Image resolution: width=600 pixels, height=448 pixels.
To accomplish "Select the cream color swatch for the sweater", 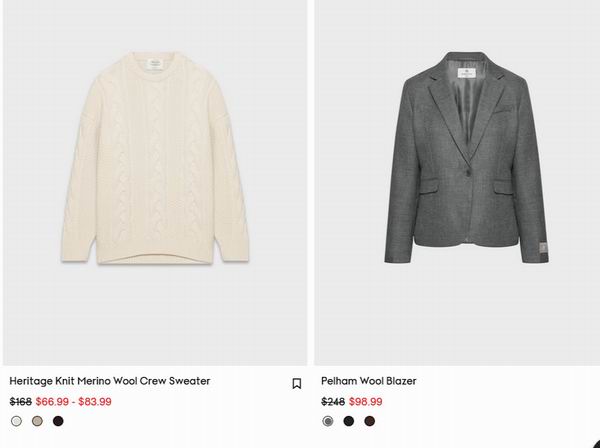I will pyautogui.click(x=16, y=421).
